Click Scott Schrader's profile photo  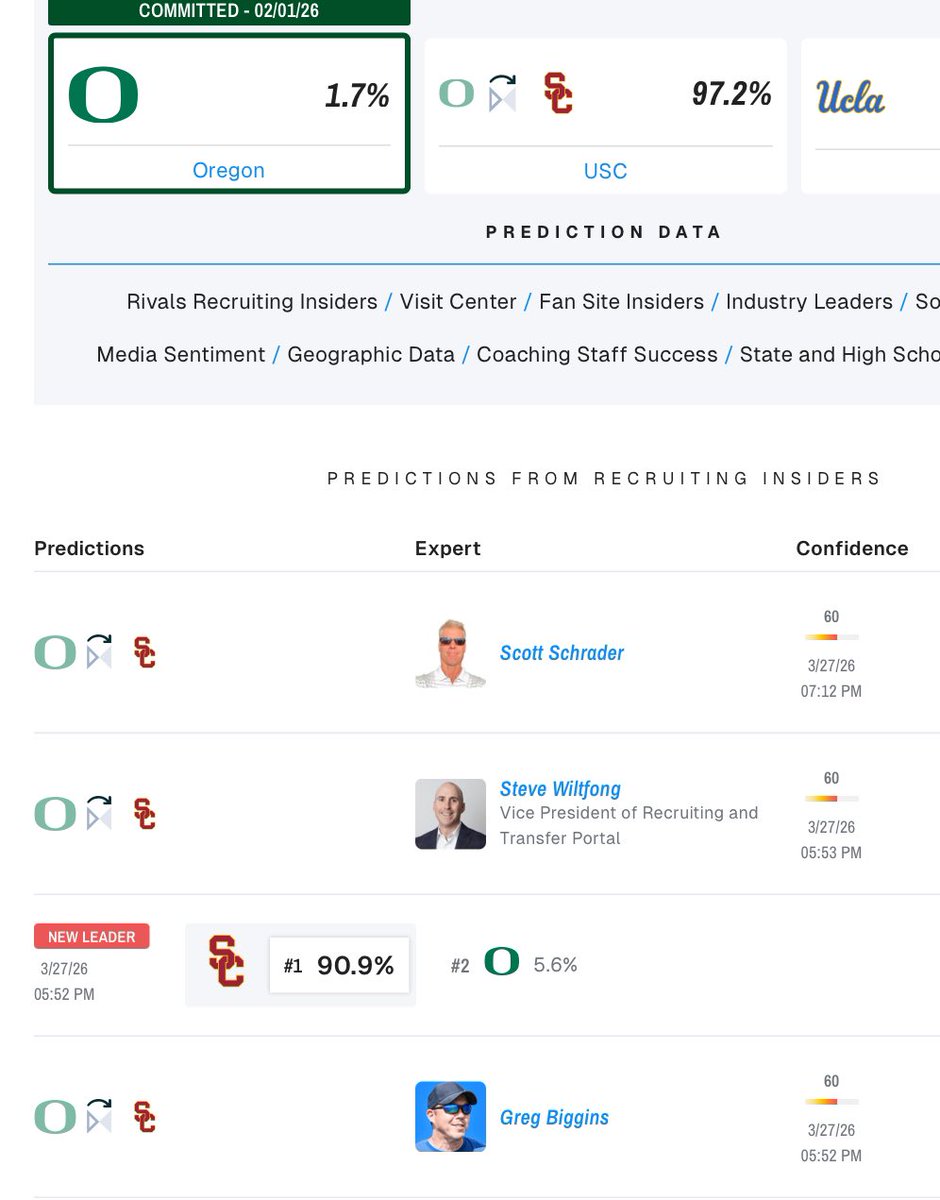[450, 653]
